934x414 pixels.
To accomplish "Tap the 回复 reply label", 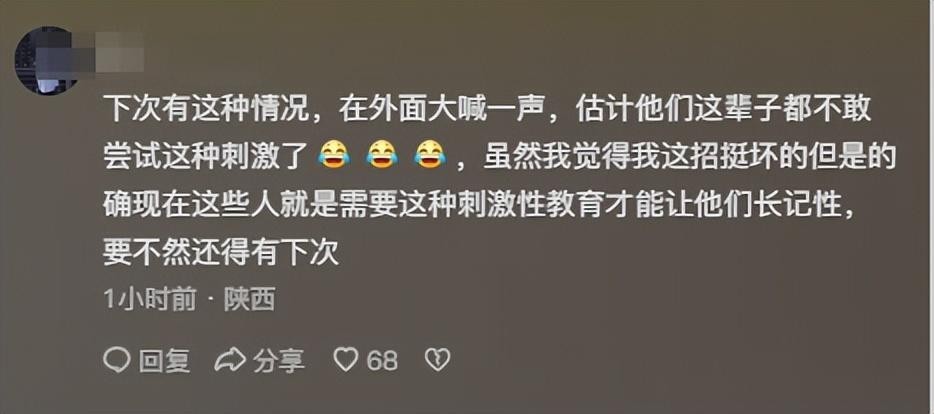I will pos(165,360).
